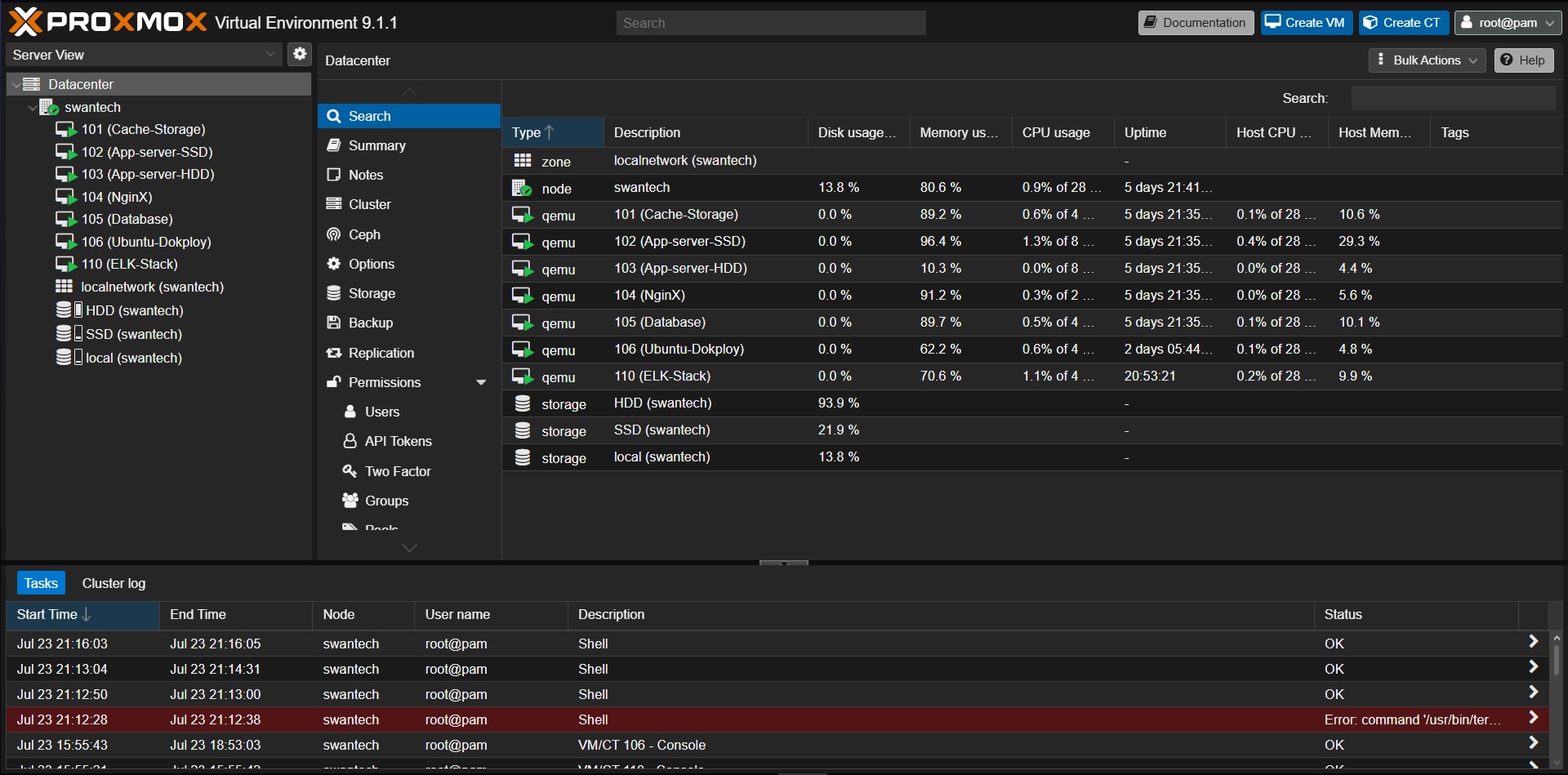
Task: Click the swantech node row in table
Action: pyautogui.click(x=1032, y=188)
